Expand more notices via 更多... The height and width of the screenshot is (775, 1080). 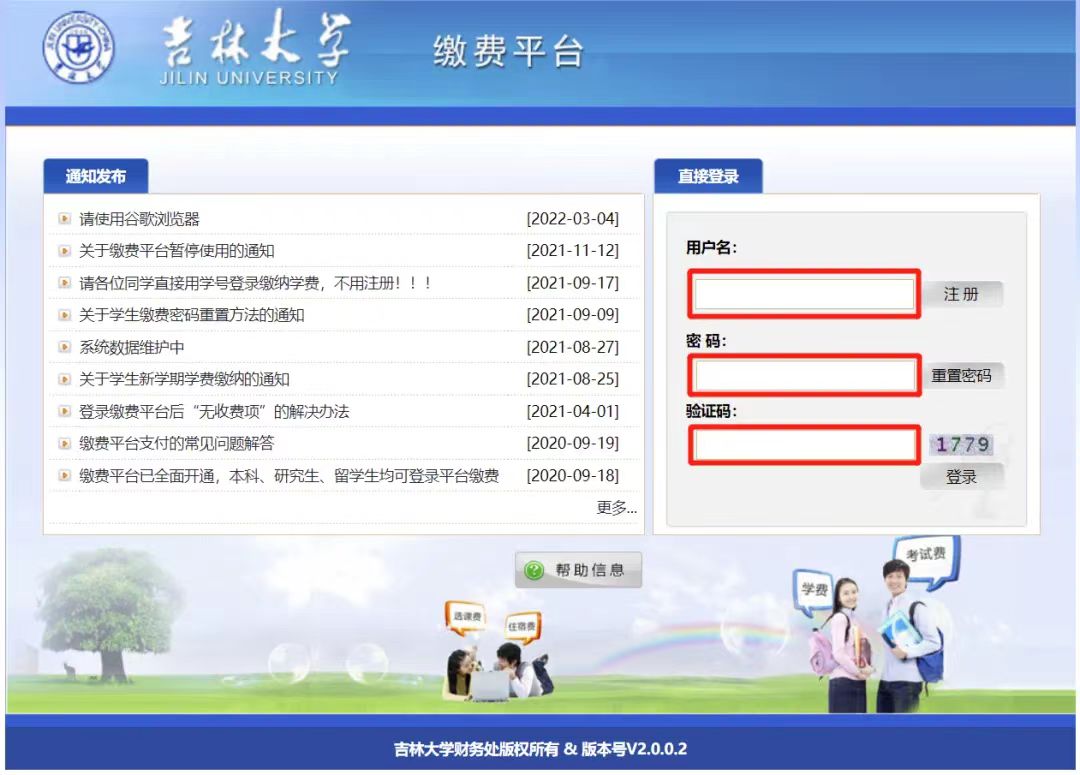[x=616, y=507]
